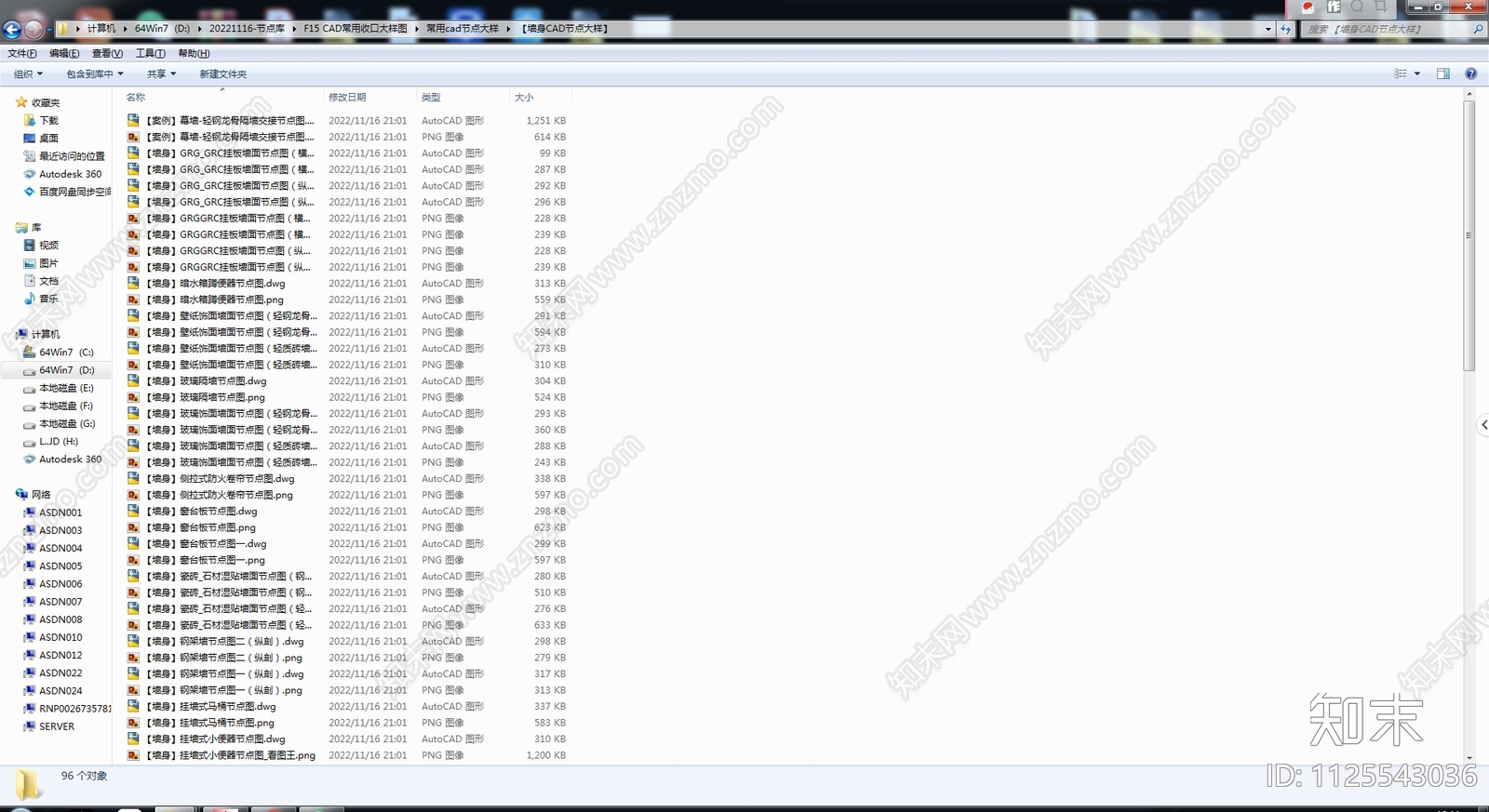The width and height of the screenshot is (1489, 812).
Task: Click the change view icon
Action: tap(1401, 73)
